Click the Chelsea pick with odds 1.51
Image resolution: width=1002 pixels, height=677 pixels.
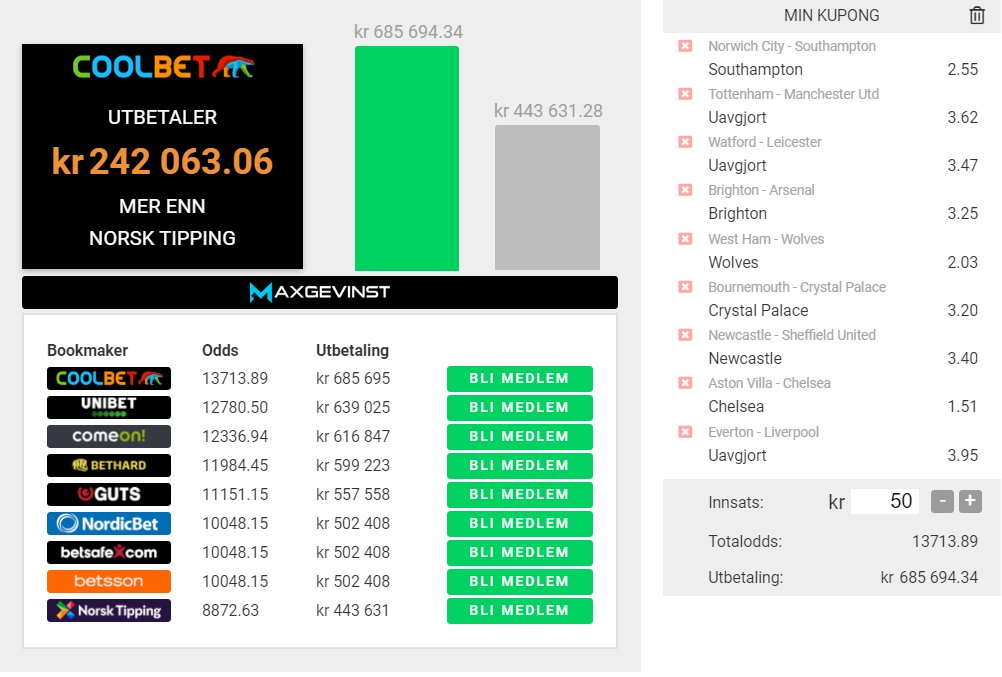[843, 407]
